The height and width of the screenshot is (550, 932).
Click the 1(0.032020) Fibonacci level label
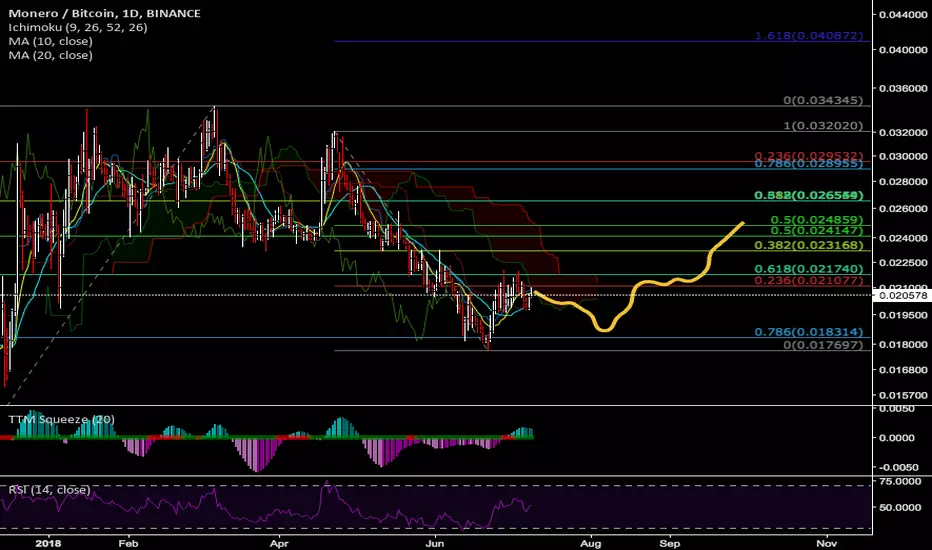coord(823,126)
